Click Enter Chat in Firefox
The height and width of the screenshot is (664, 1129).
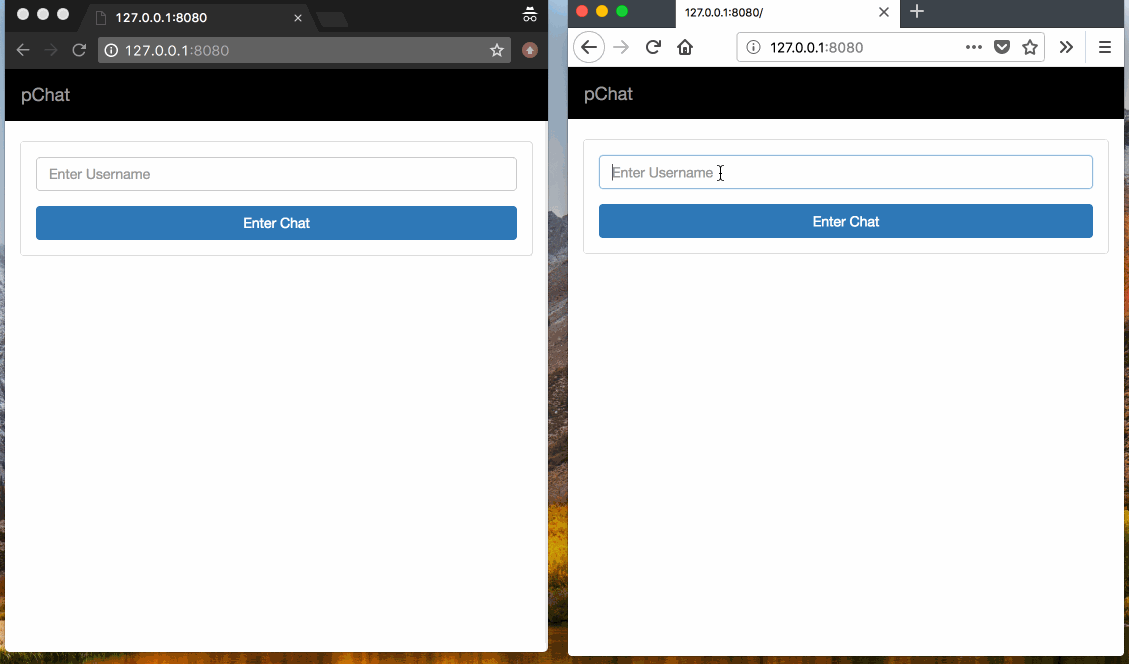pyautogui.click(x=845, y=220)
